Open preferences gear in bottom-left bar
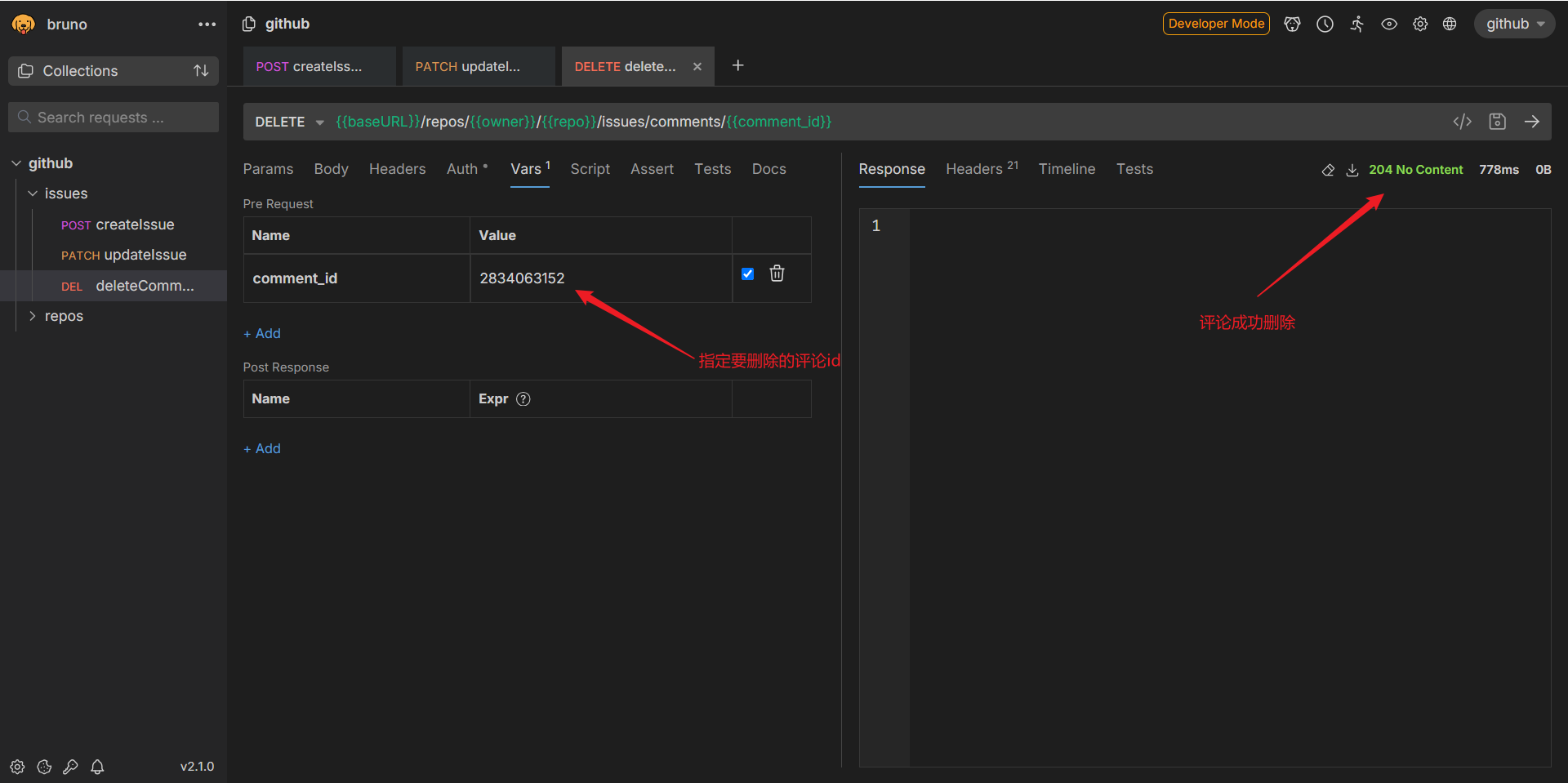 point(17,767)
